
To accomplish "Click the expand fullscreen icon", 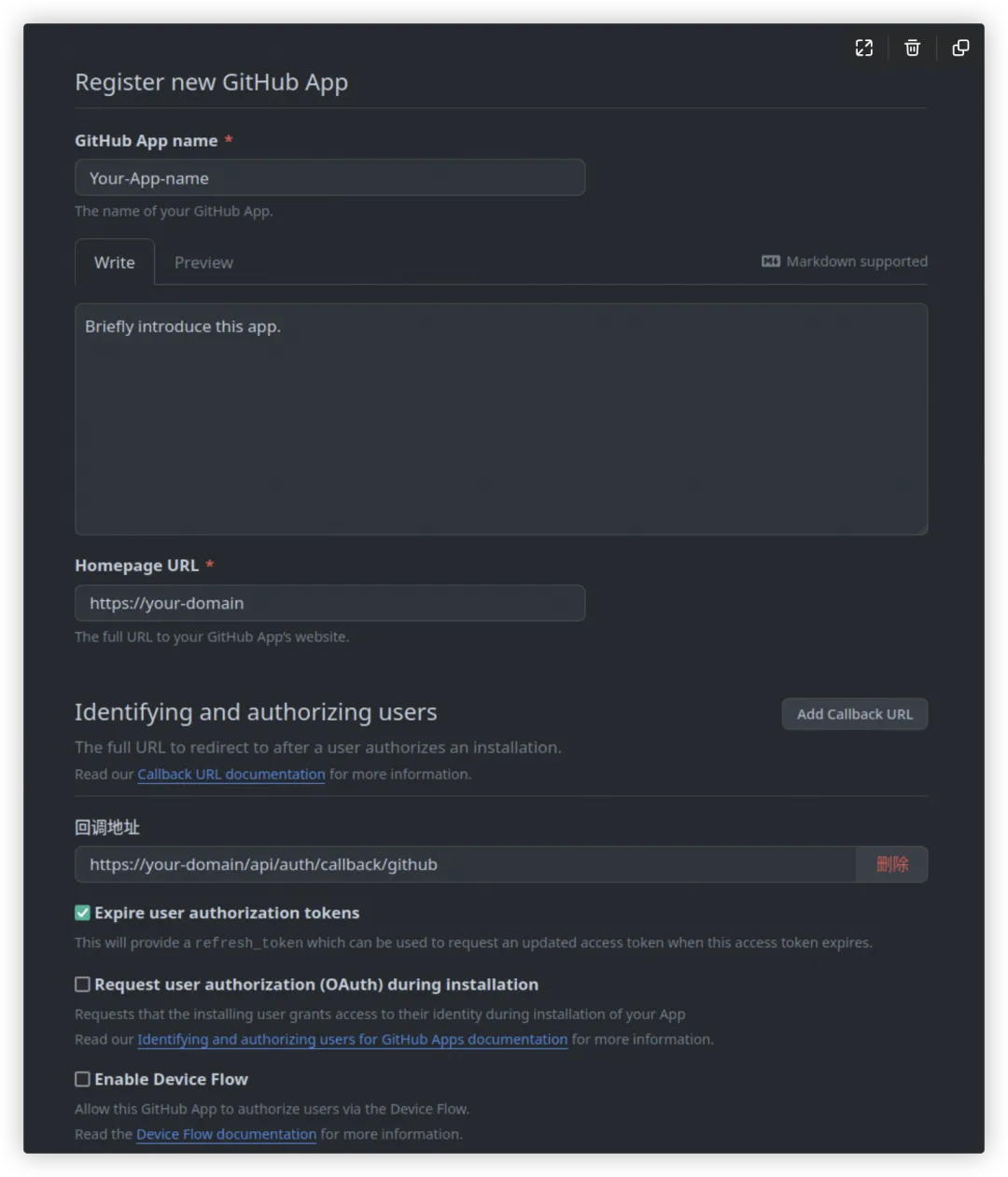I will [864, 48].
